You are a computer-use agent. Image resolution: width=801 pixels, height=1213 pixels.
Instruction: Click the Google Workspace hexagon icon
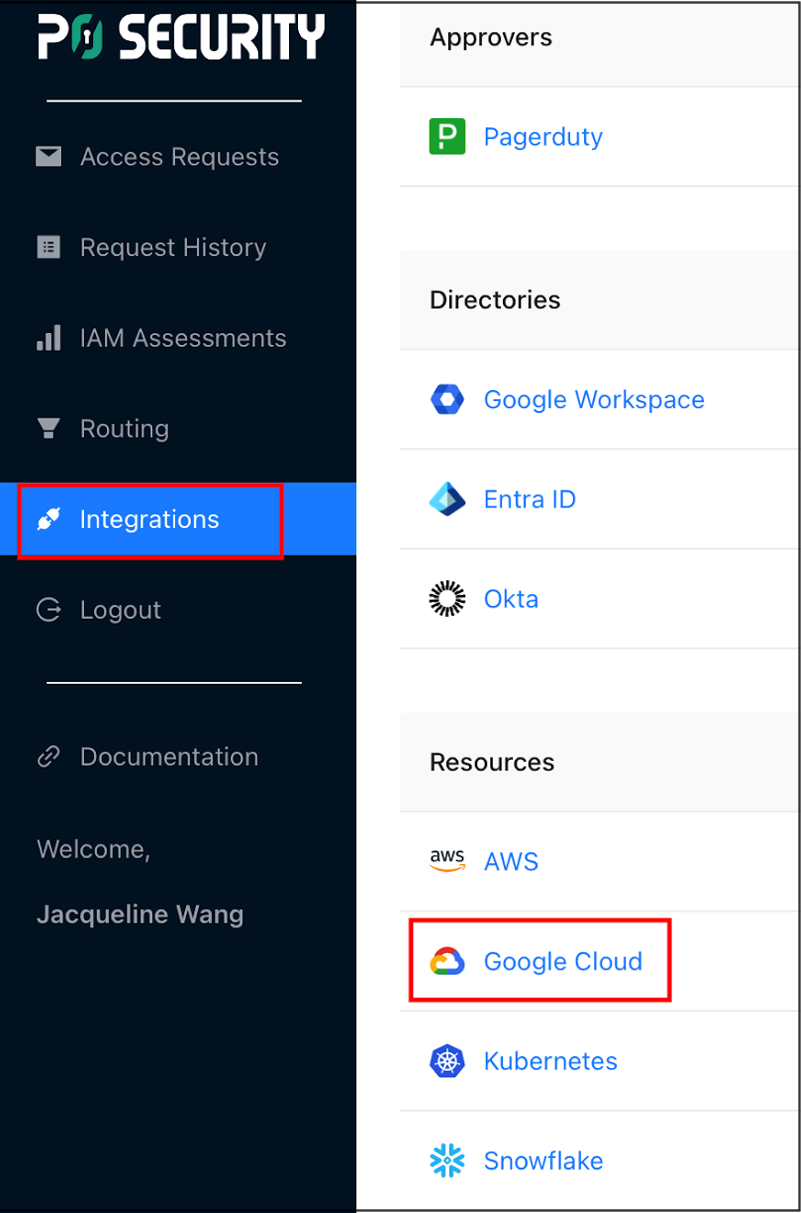point(447,400)
